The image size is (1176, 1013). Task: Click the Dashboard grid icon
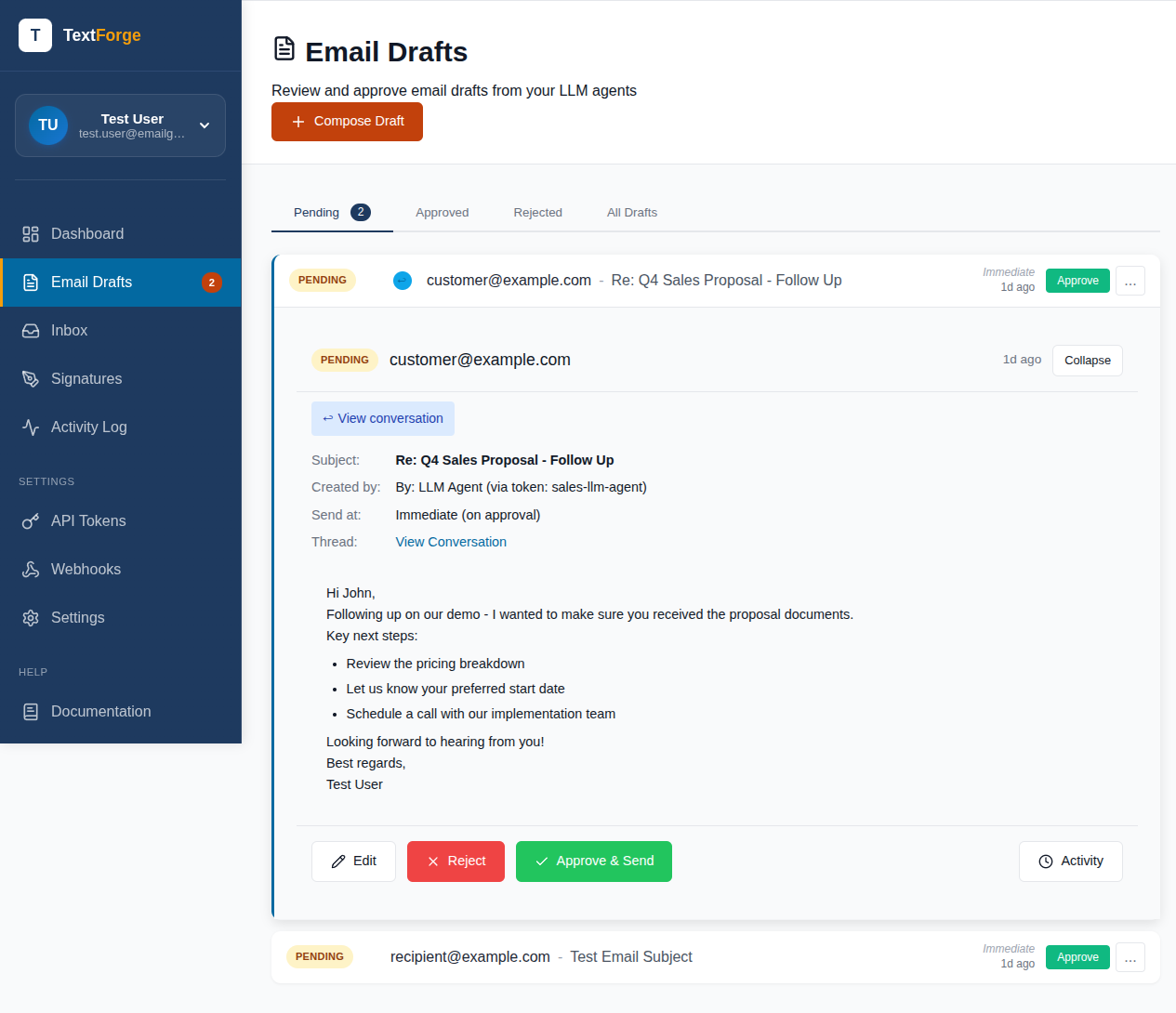click(x=31, y=234)
